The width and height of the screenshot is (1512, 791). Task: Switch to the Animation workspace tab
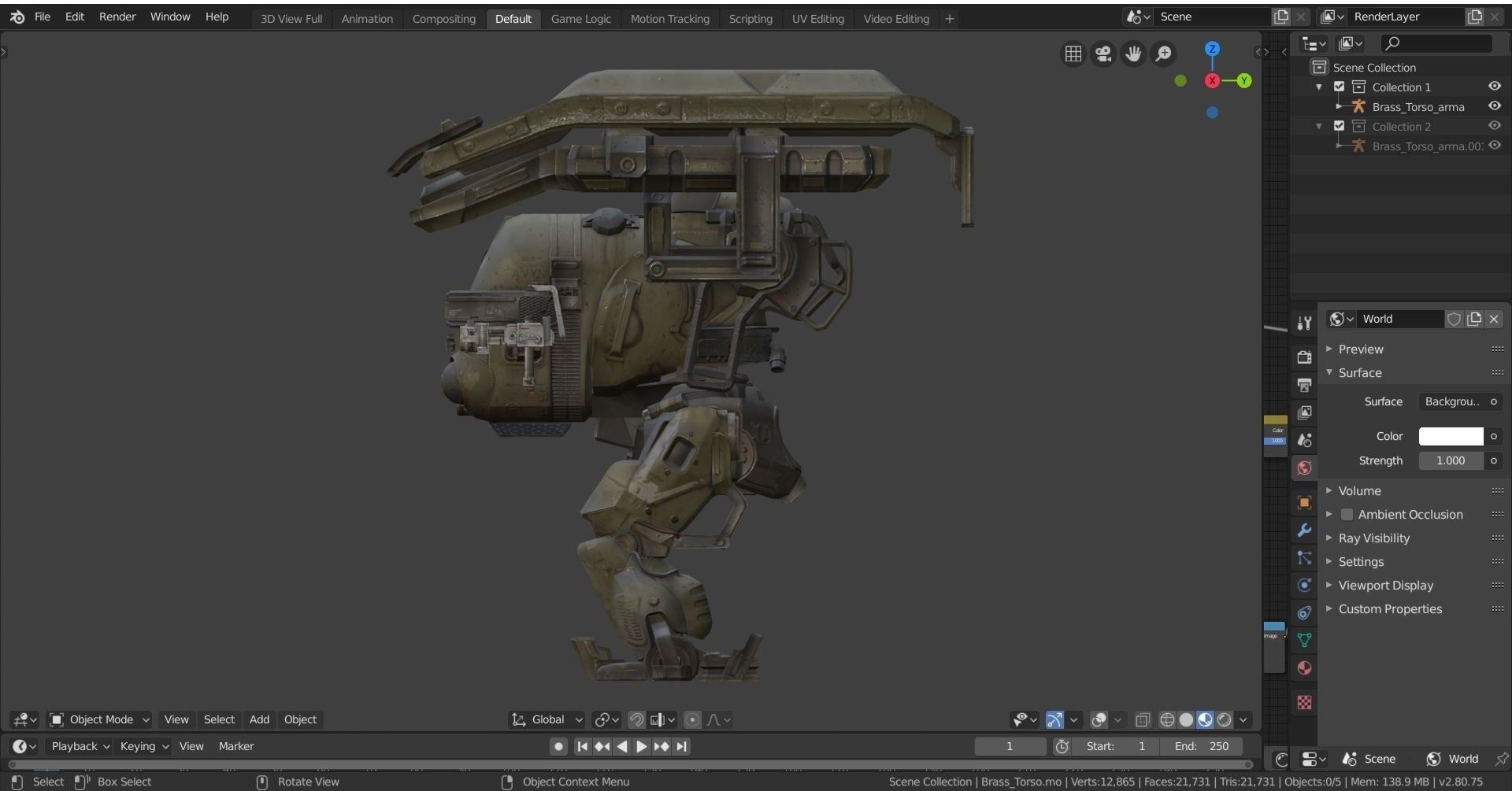367,19
